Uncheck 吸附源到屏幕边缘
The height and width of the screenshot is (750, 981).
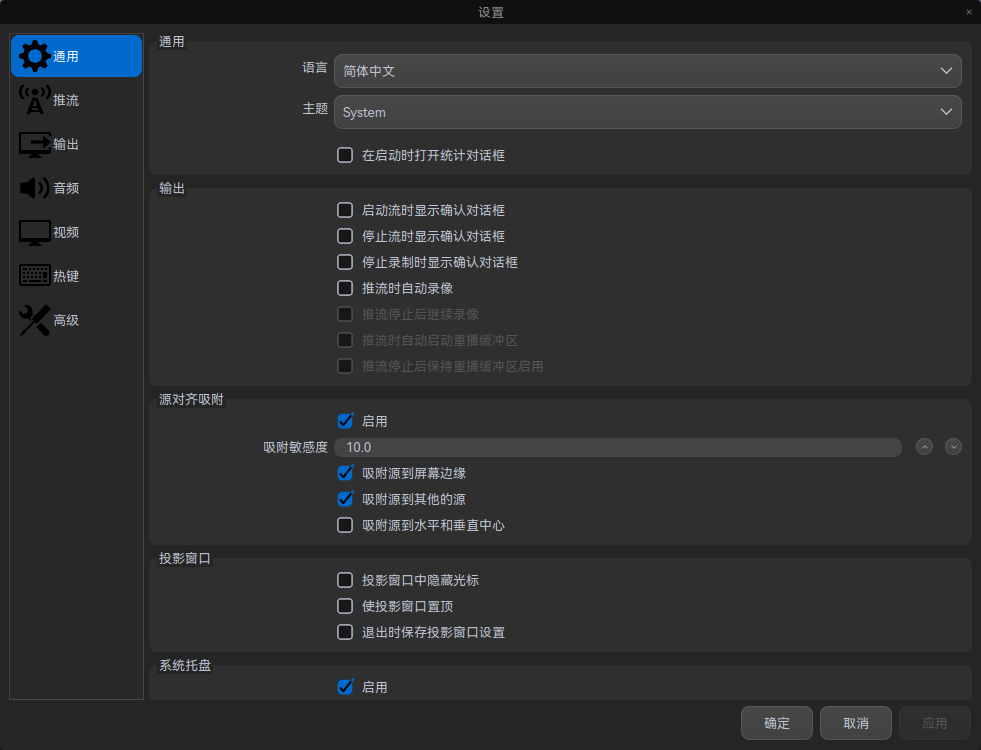345,473
